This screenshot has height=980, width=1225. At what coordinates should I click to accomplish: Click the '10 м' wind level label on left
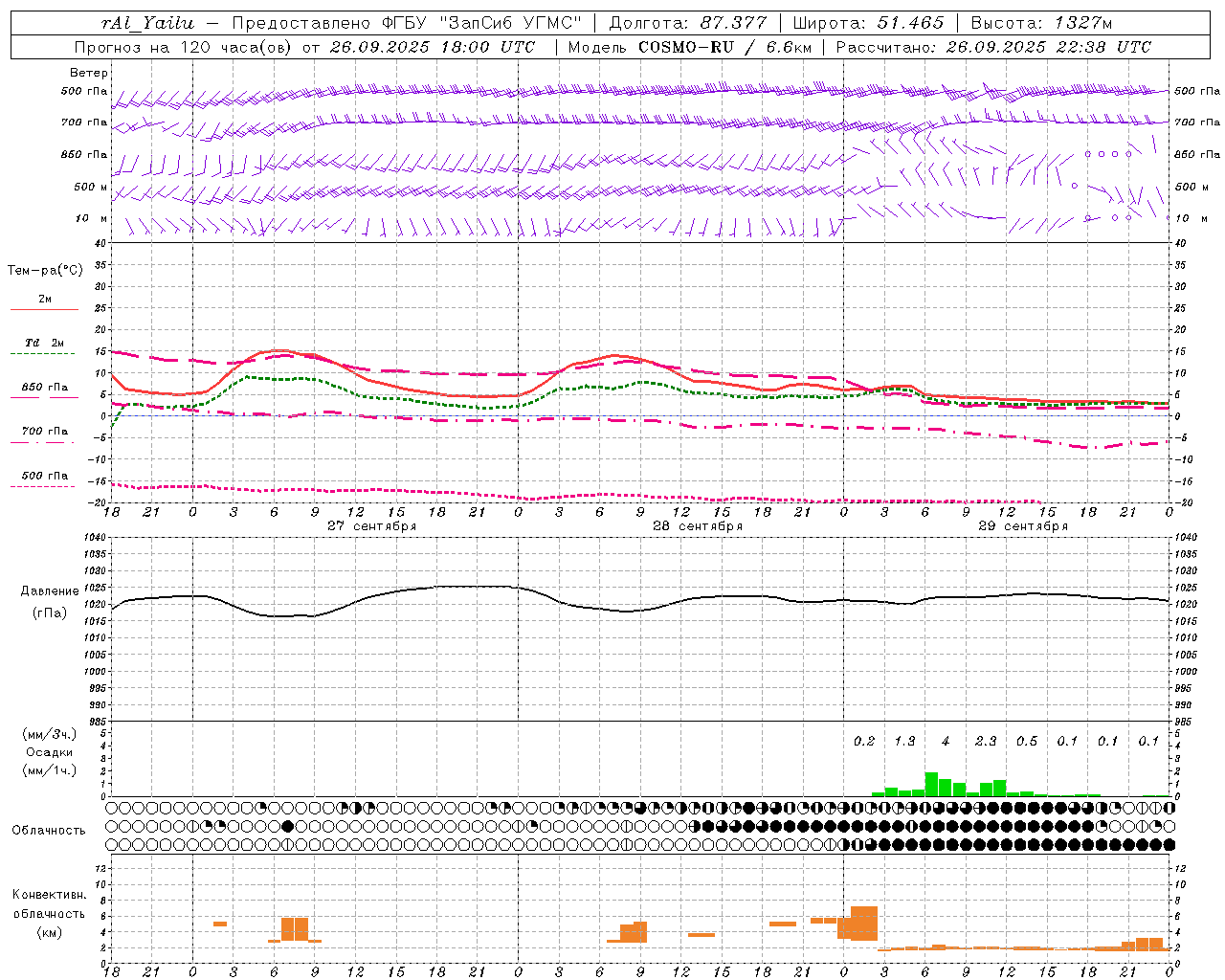[x=92, y=218]
